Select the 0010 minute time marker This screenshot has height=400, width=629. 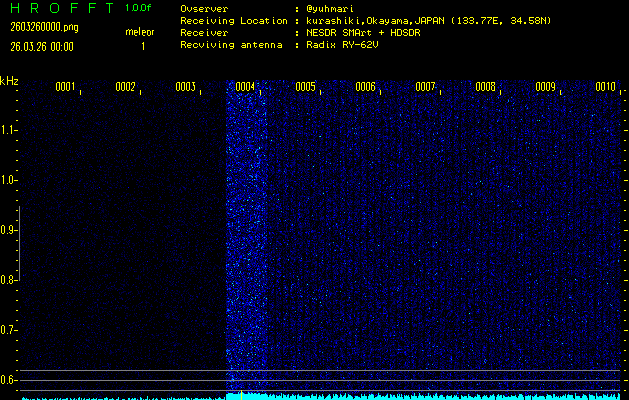coord(605,87)
